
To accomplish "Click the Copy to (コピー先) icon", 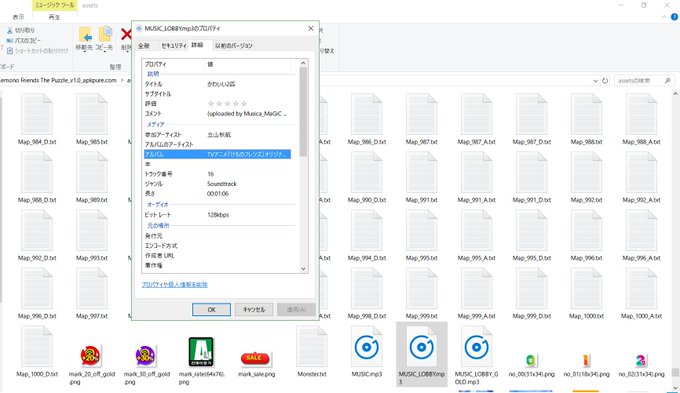I will 105,35.
